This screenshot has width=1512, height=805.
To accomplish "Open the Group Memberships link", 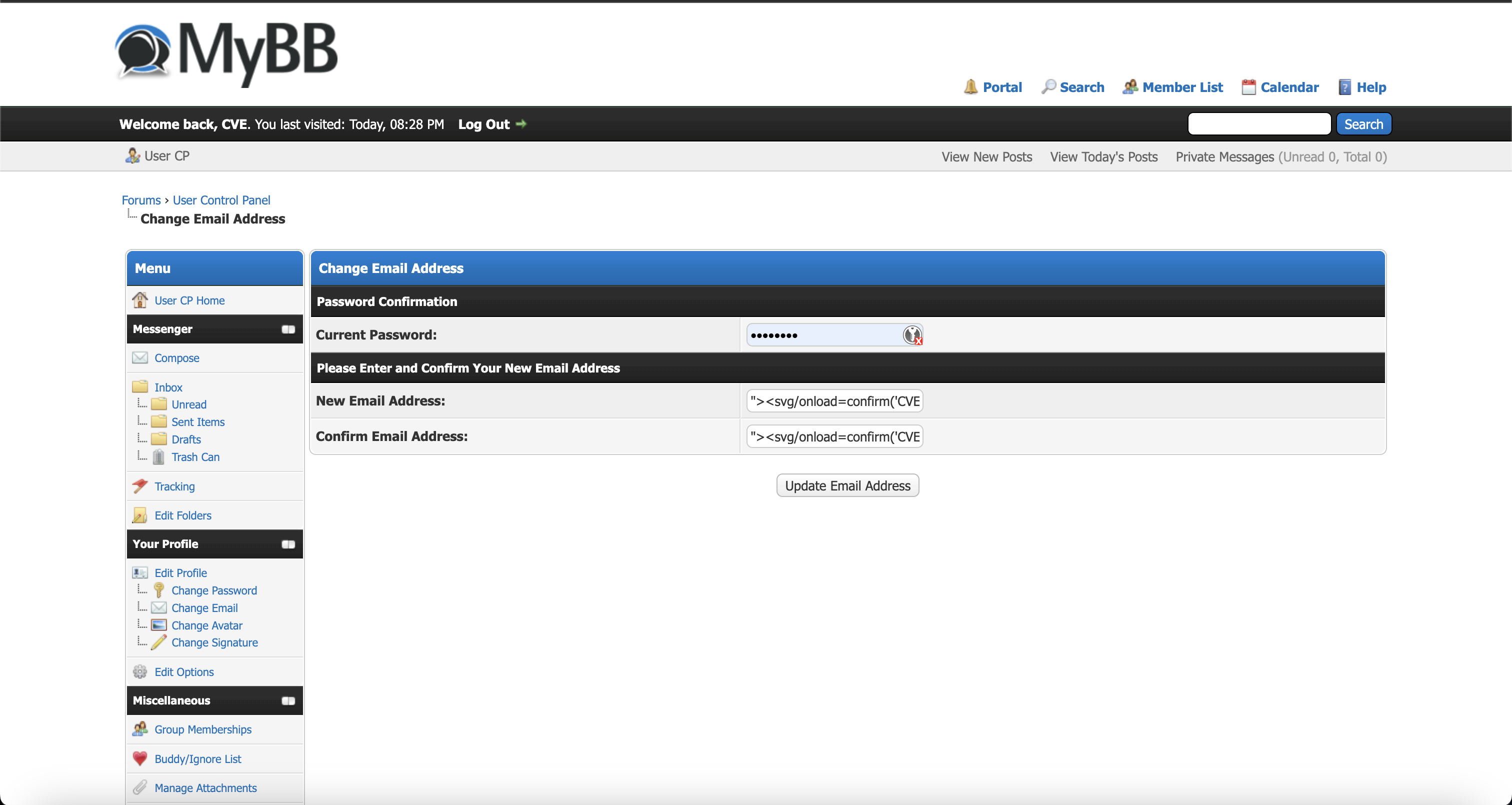I will tap(202, 729).
